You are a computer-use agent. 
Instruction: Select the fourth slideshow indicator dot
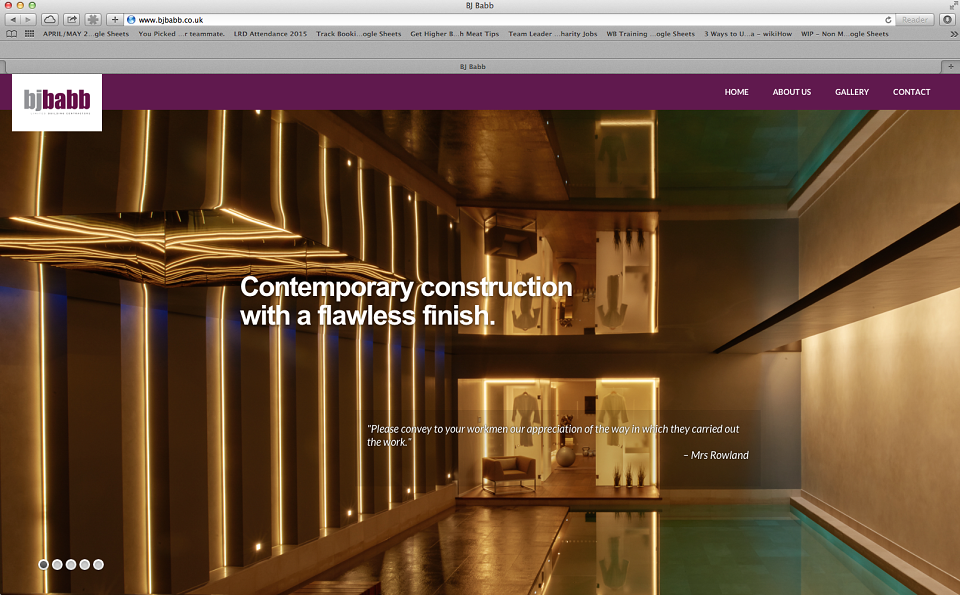click(x=84, y=564)
